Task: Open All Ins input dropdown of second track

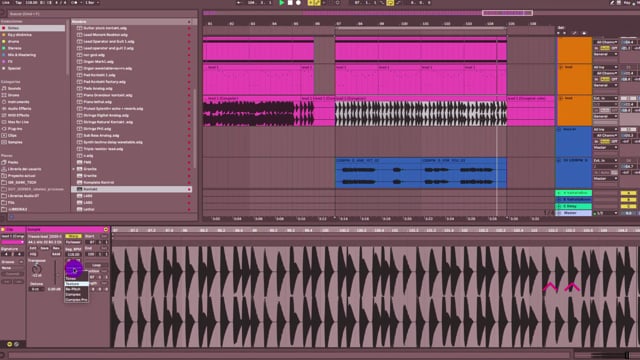Action: [606, 67]
